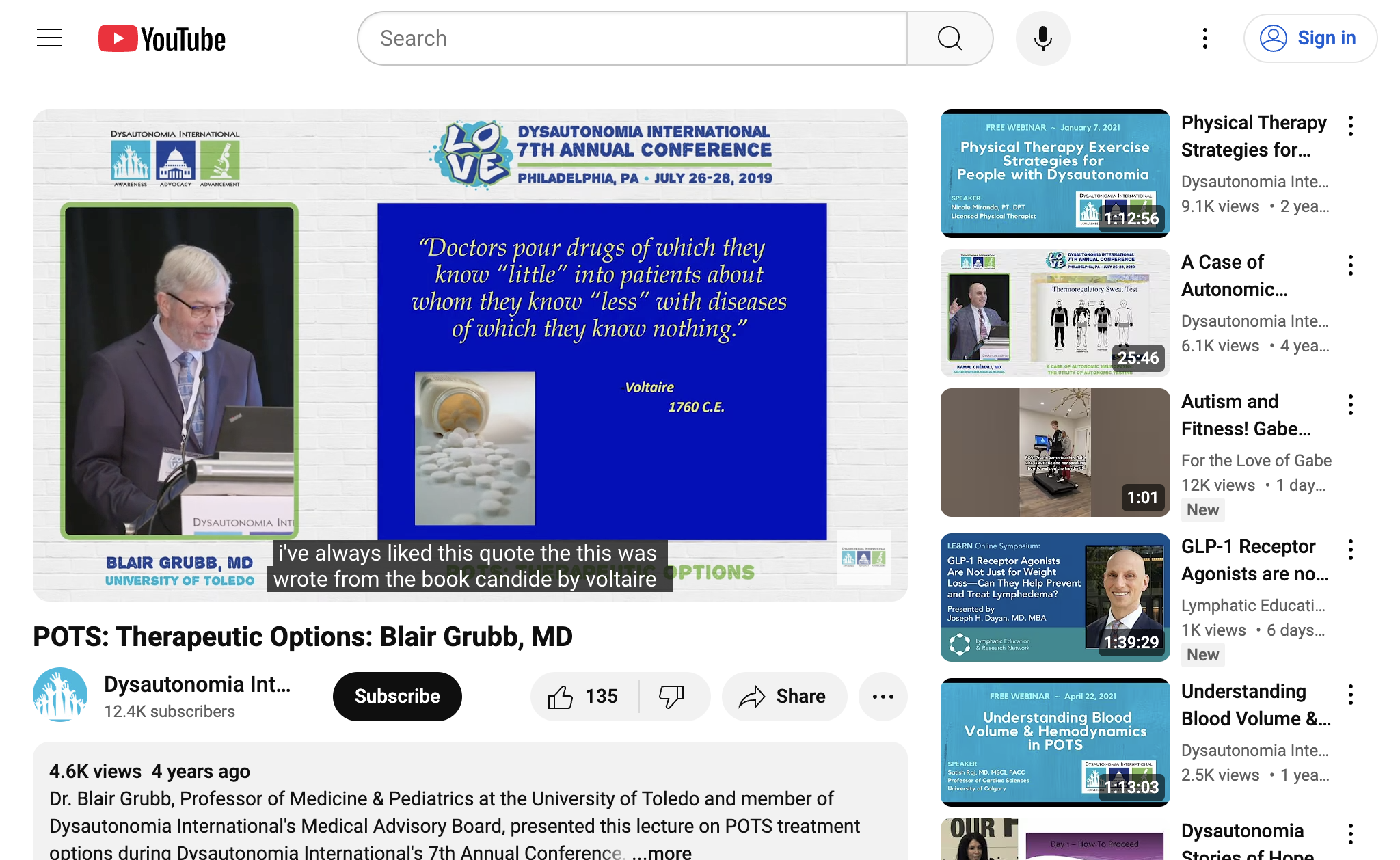Click the search magnifier button
This screenshot has width=1400, height=860.
coord(950,38)
